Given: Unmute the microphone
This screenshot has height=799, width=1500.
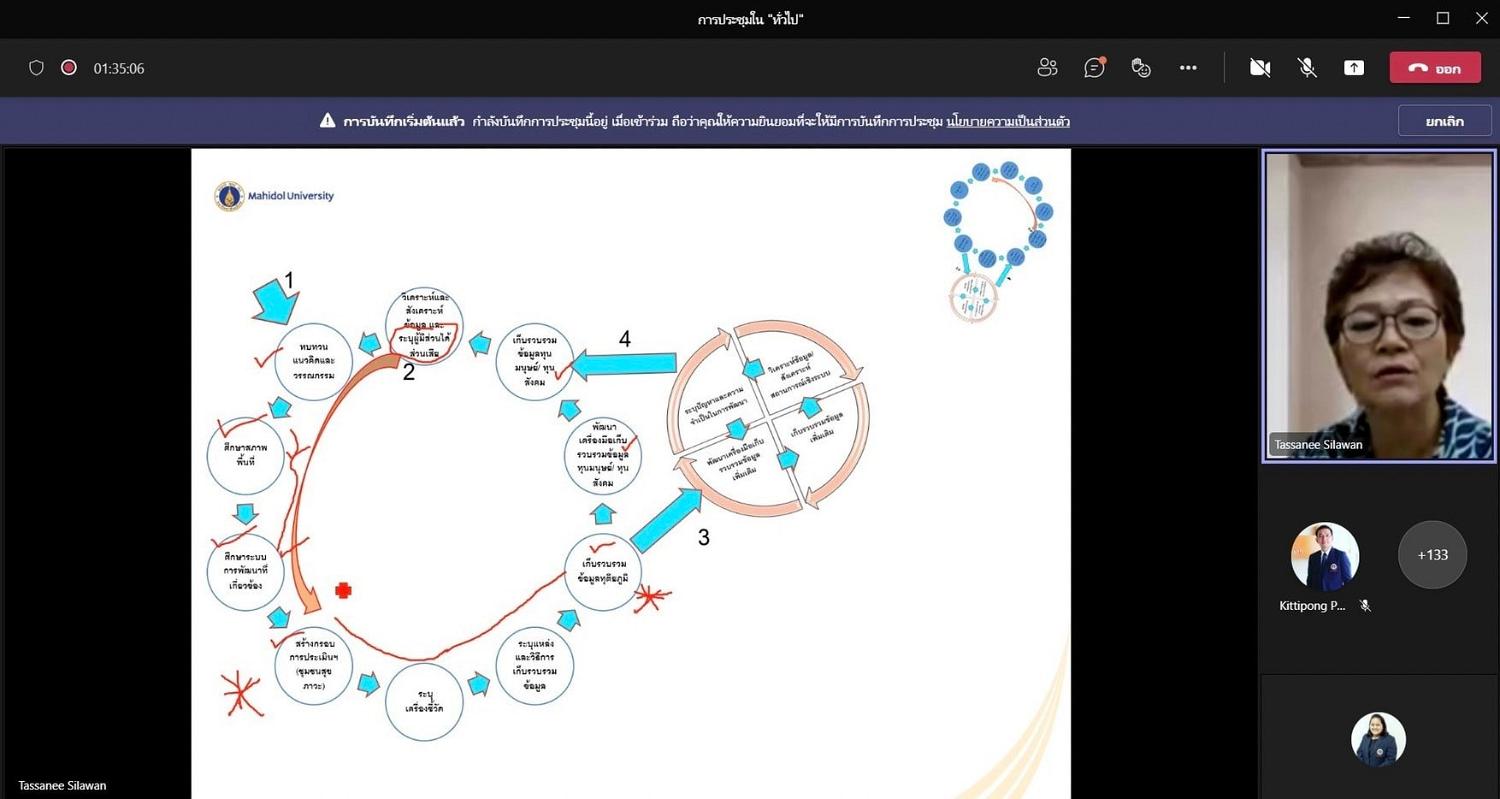Looking at the screenshot, I should click(1307, 68).
